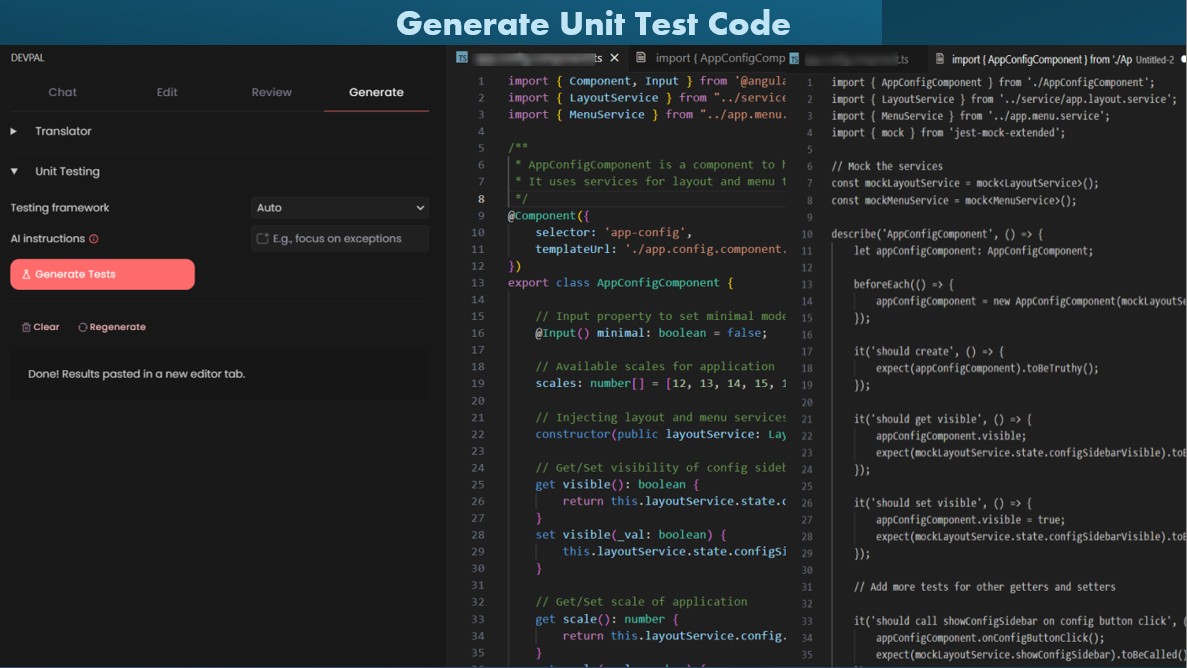Click 'appConfigComponent.visible = true;' line
The height and width of the screenshot is (668, 1187).
pos(970,520)
